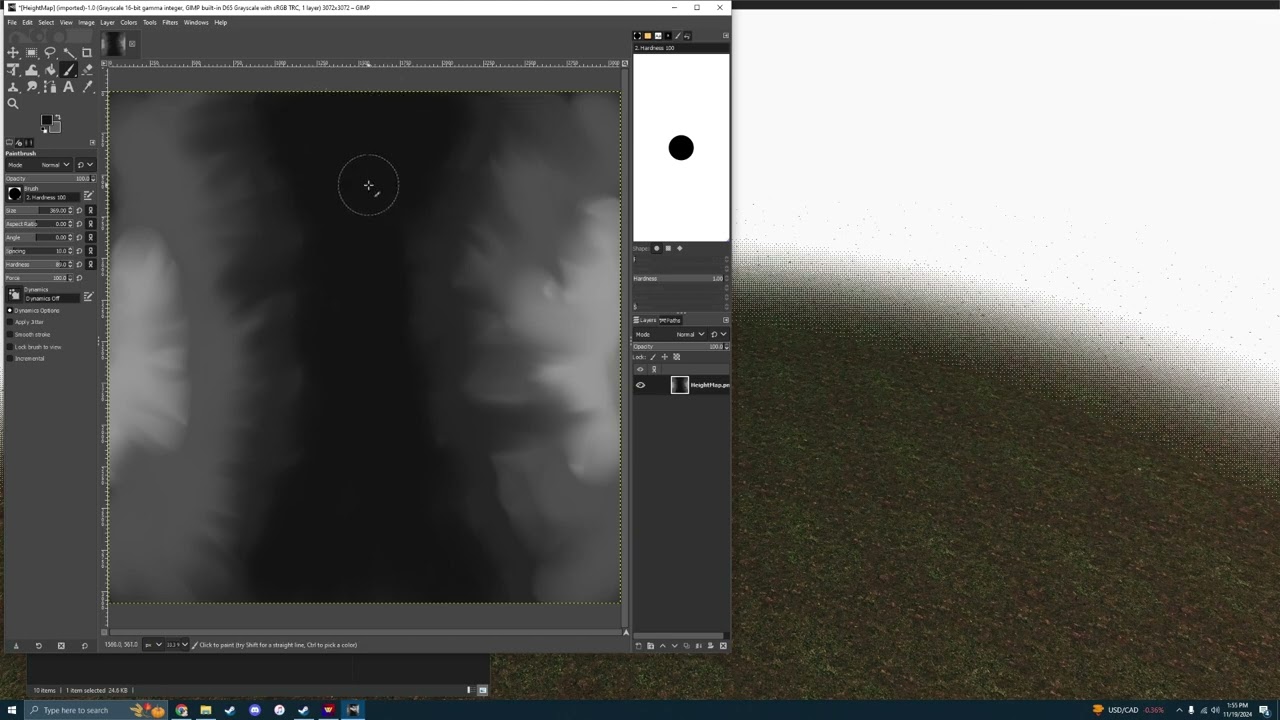Viewport: 1280px width, 720px height.
Task: Create a new layer from Layers panel bottom
Action: (638, 646)
